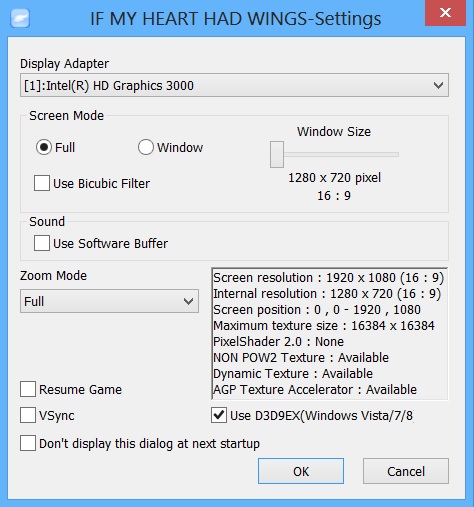
Task: Click the Screen position info line
Action: (317, 309)
